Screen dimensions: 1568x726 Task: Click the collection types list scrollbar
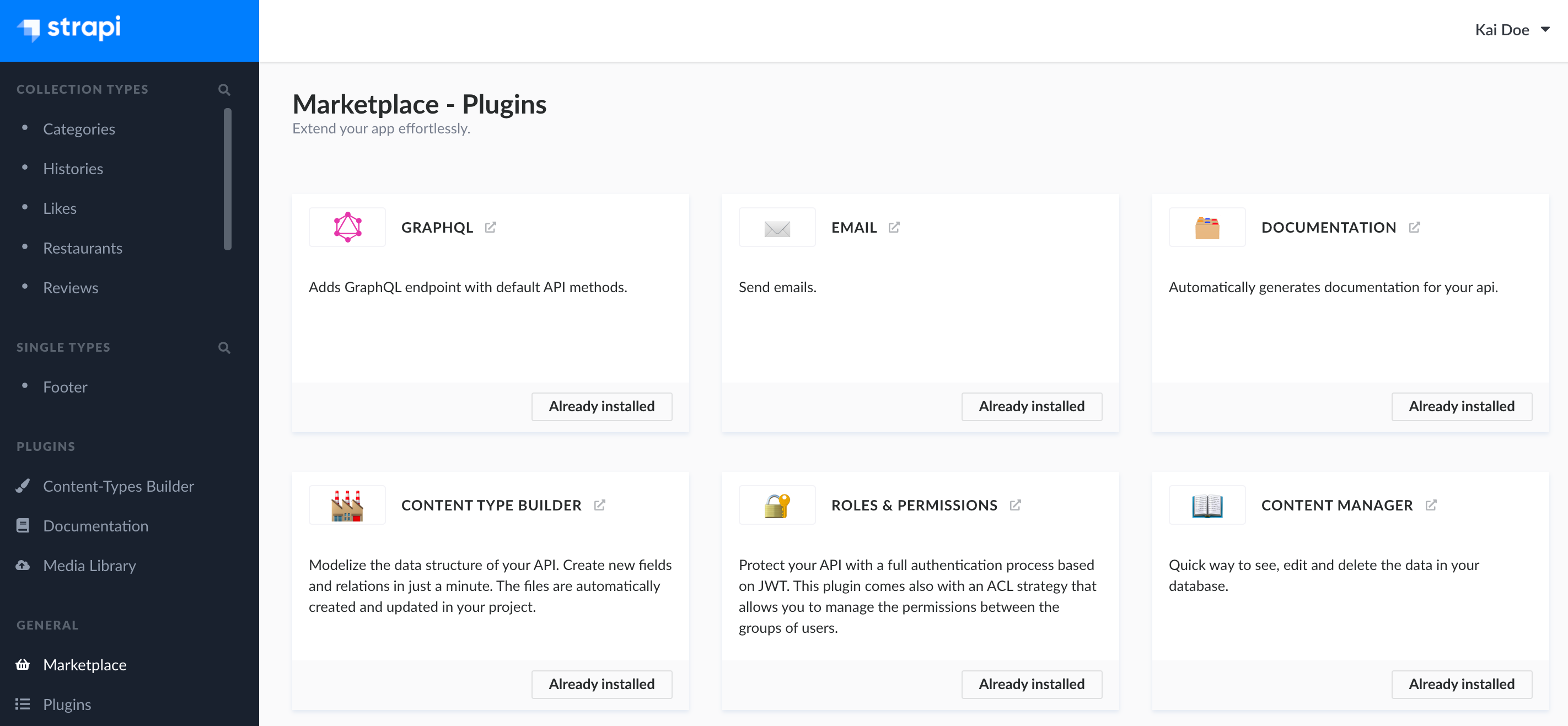228,179
